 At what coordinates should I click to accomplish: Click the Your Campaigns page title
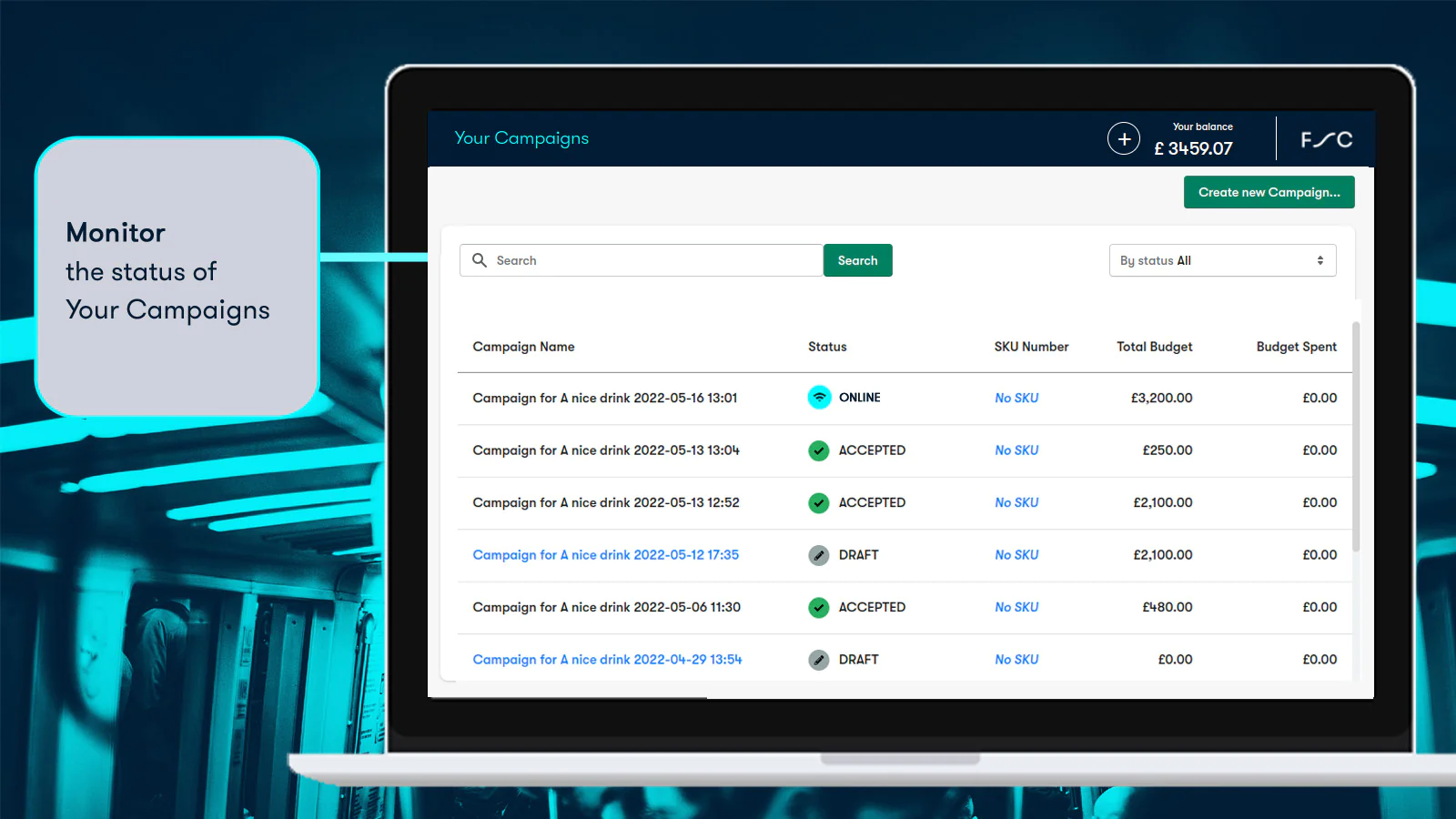521,138
